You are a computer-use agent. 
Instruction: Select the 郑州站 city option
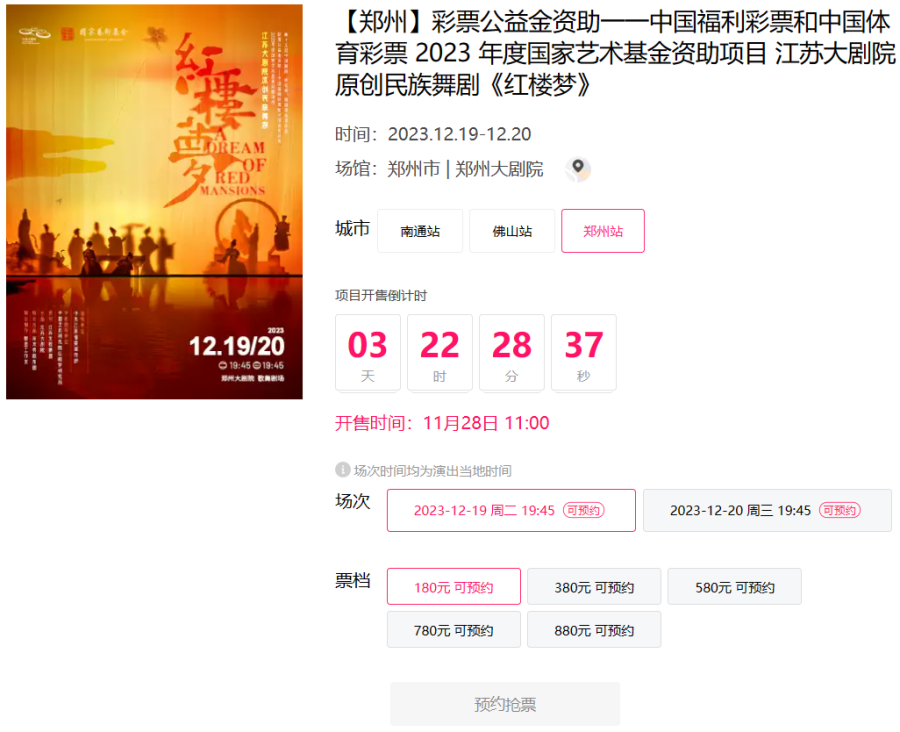tap(603, 231)
